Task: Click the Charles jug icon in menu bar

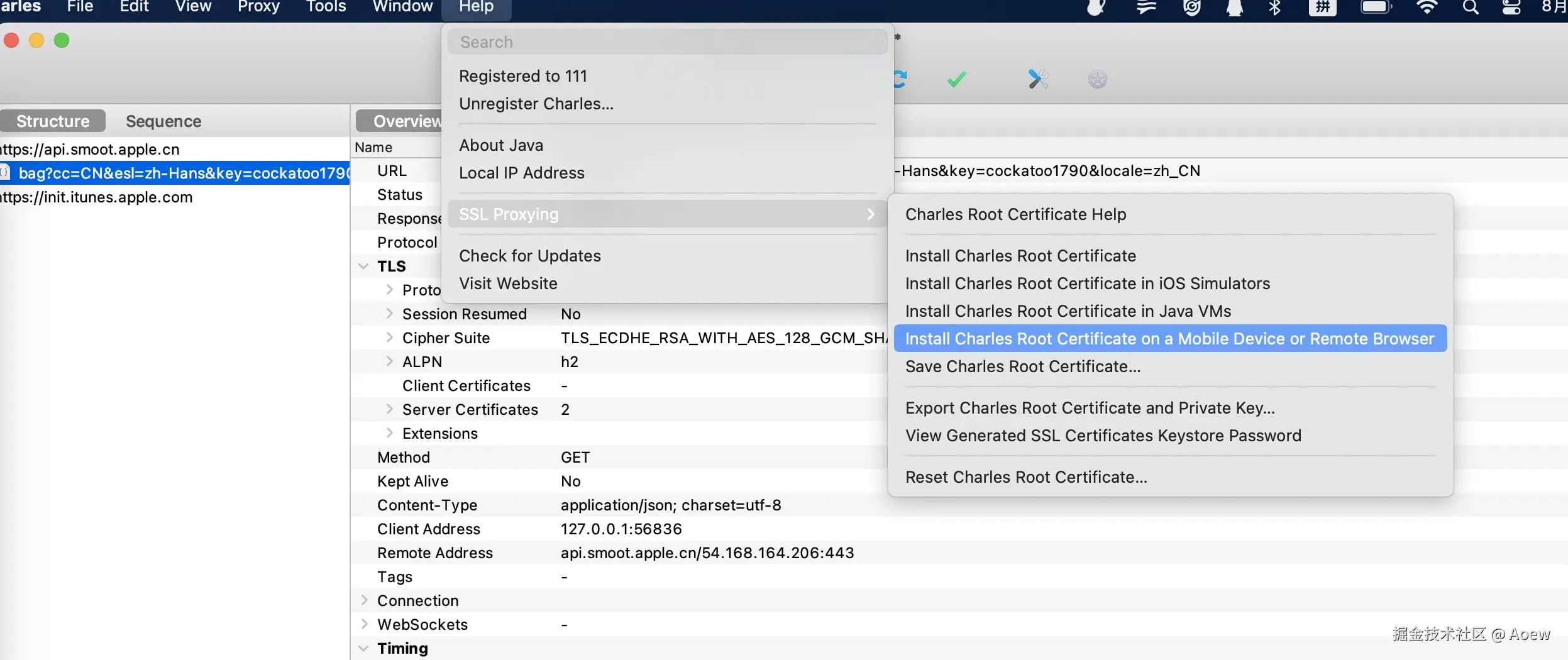Action: 1096,7
